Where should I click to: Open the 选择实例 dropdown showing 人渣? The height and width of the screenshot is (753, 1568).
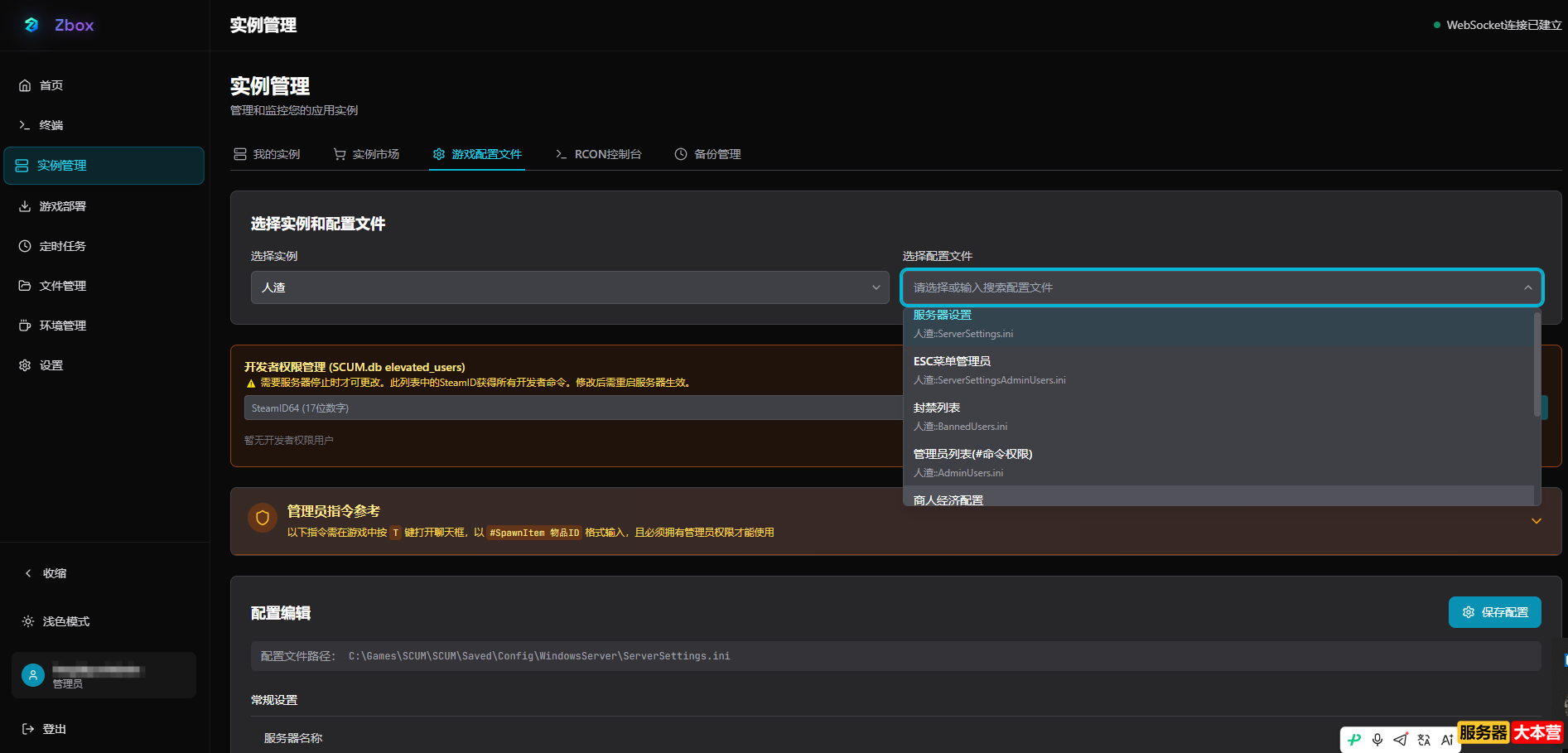coord(570,287)
